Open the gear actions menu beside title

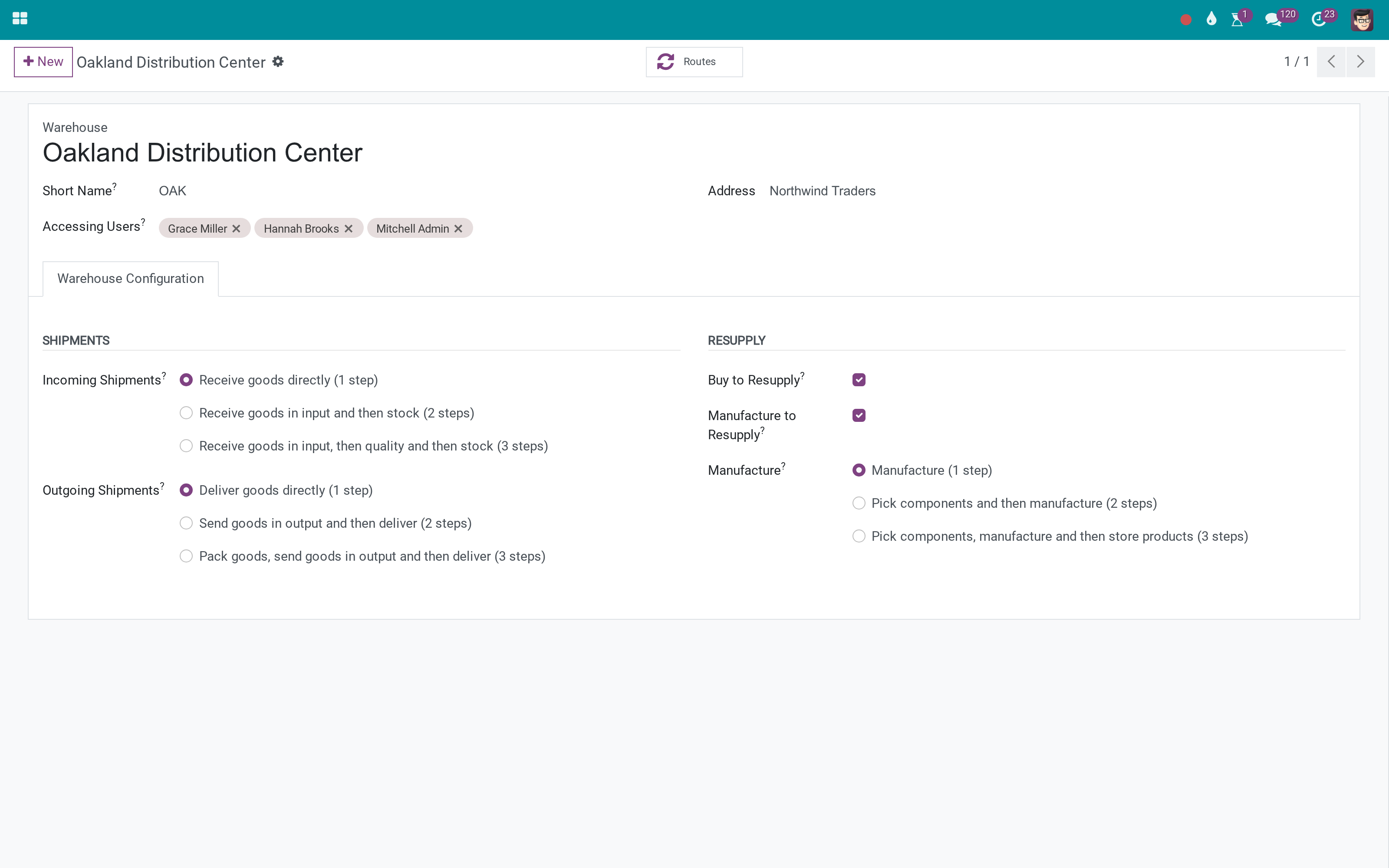point(278,62)
